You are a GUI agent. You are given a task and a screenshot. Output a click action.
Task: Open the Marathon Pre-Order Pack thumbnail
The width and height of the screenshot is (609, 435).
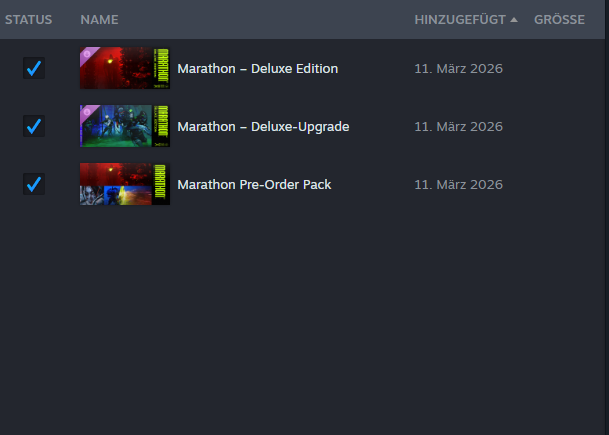tap(125, 184)
